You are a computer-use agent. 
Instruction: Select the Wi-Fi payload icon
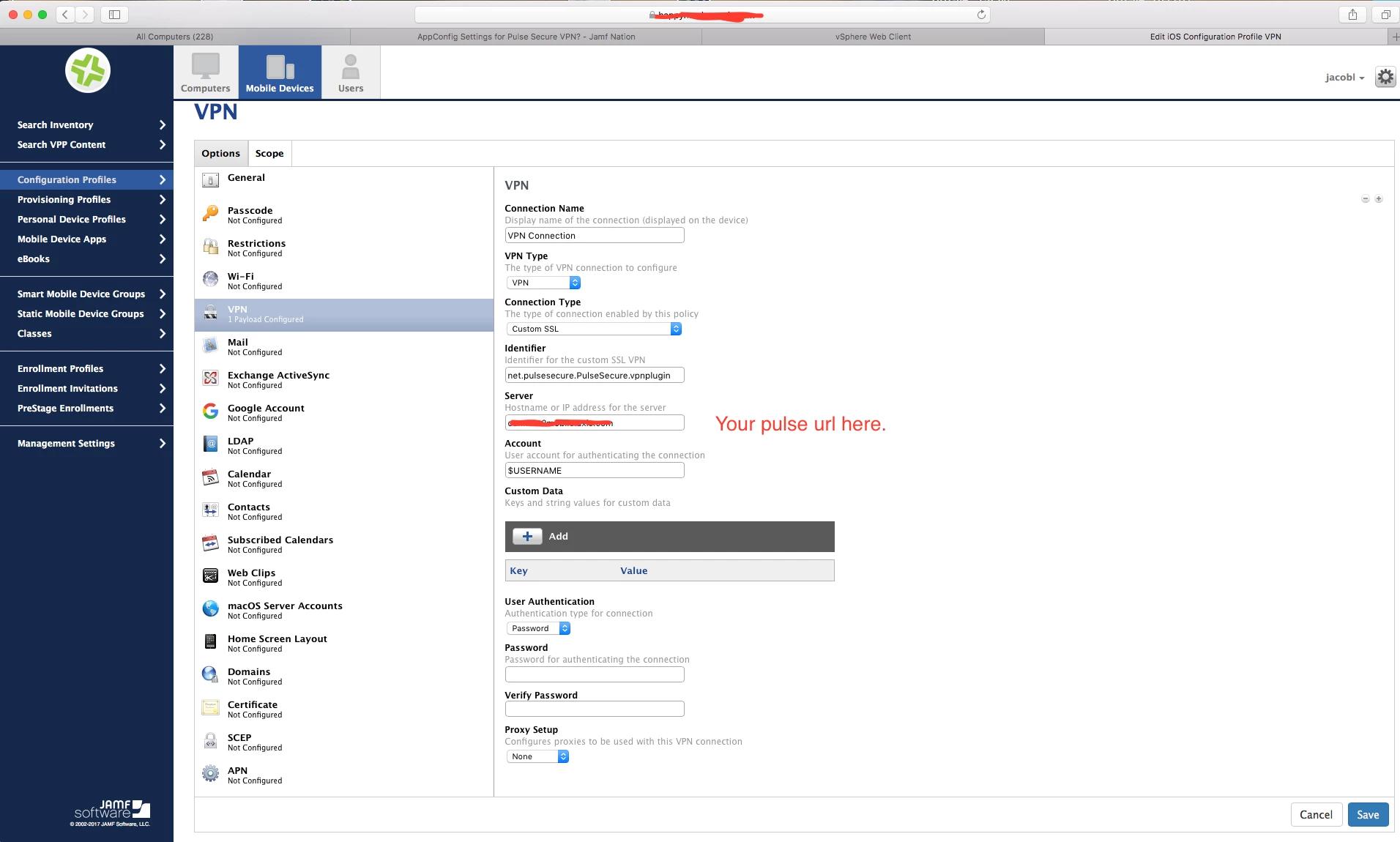point(211,279)
